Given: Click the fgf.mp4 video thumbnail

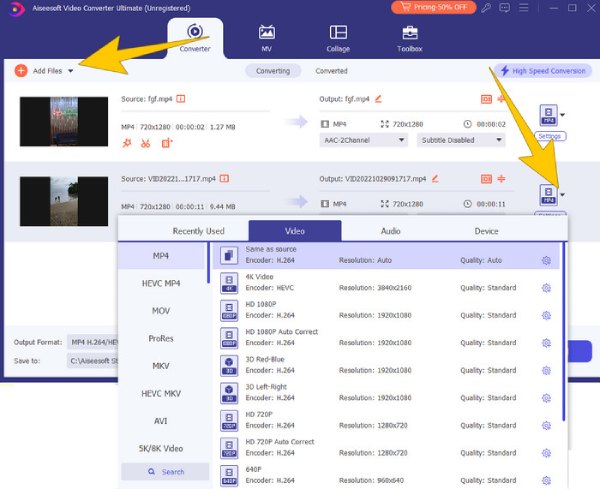Looking at the screenshot, I should pyautogui.click(x=64, y=122).
